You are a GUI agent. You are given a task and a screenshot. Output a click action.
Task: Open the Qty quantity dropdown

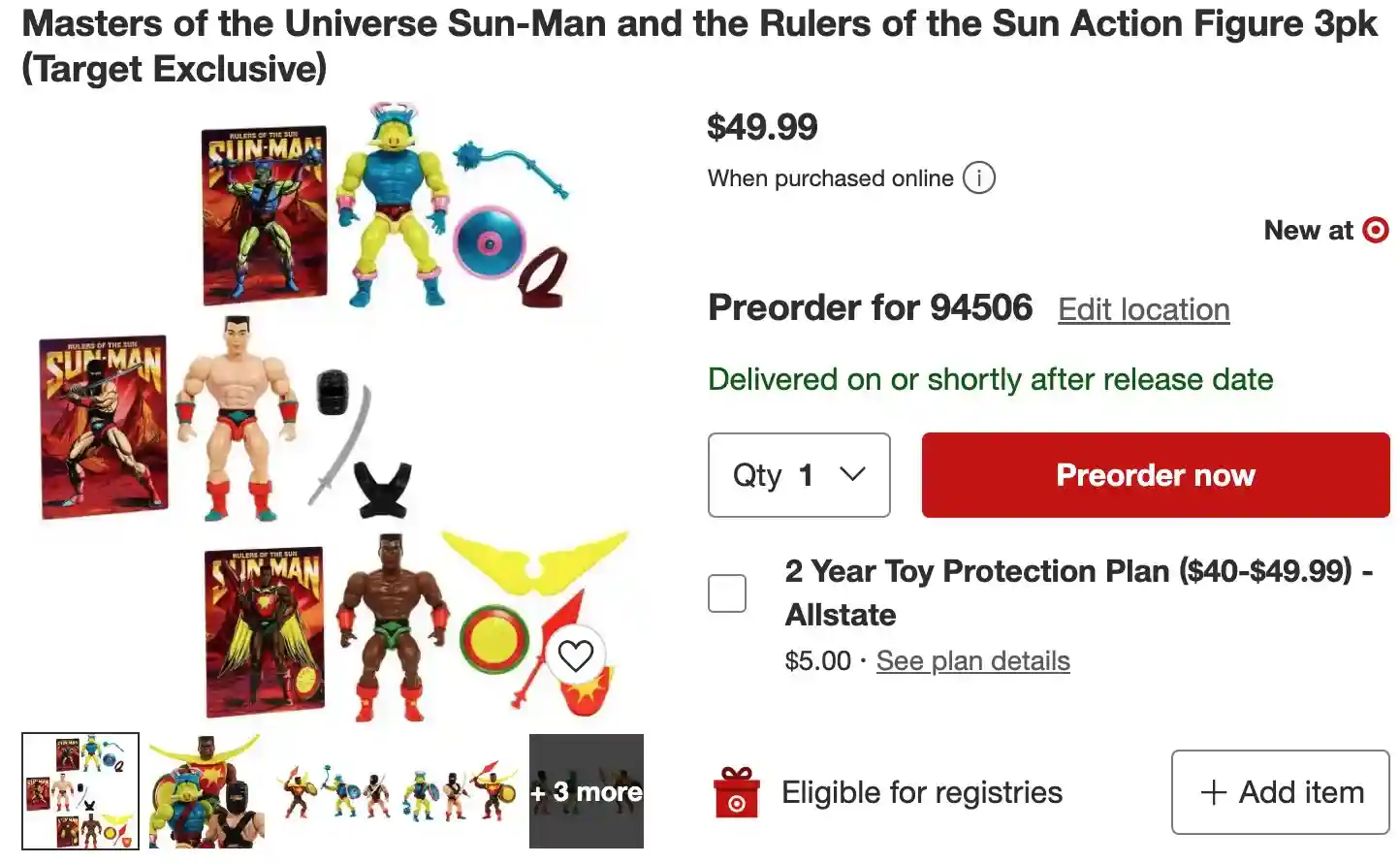tap(799, 475)
